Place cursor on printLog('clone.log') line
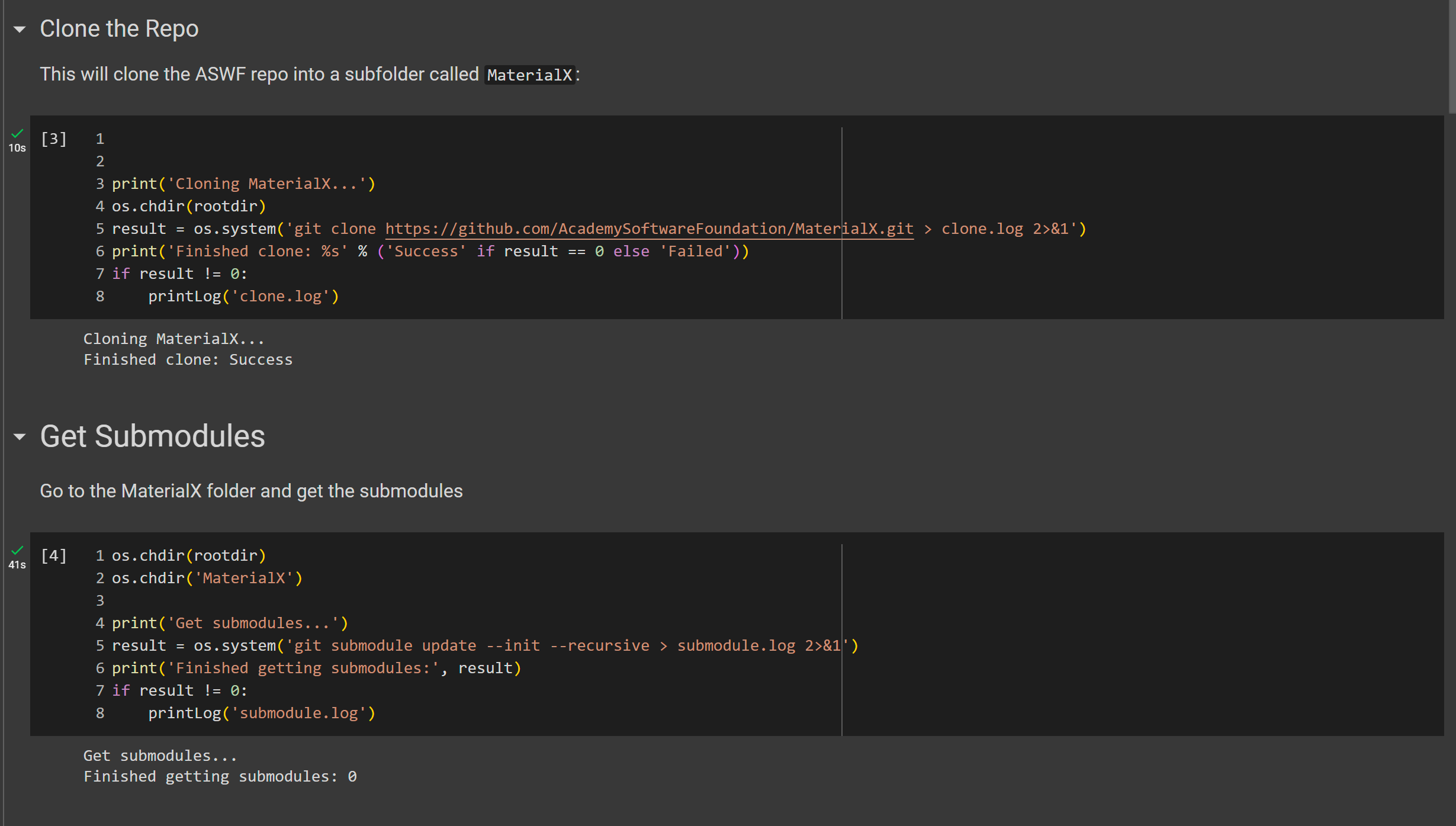 tap(243, 297)
